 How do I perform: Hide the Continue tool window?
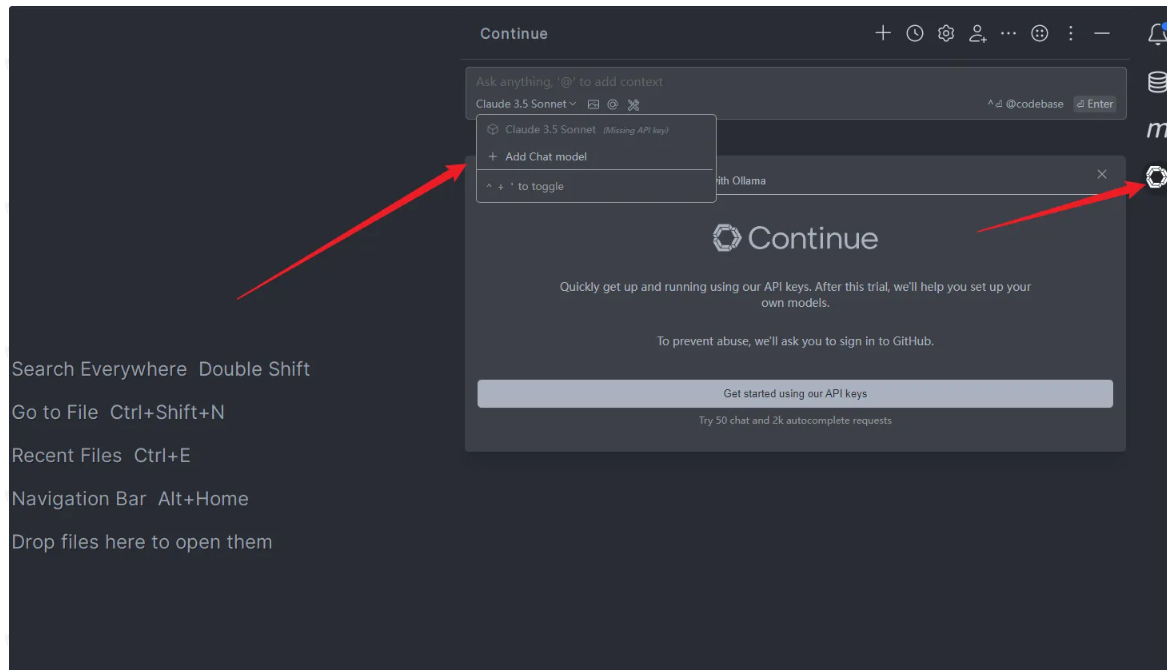tap(1102, 33)
